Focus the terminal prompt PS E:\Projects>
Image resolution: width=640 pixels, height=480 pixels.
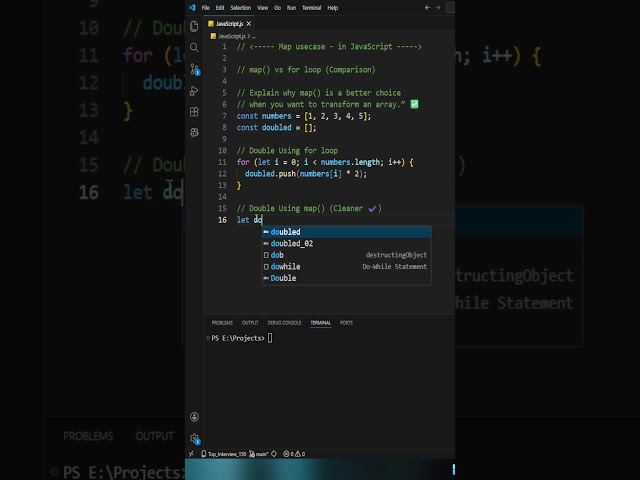[x=238, y=338]
